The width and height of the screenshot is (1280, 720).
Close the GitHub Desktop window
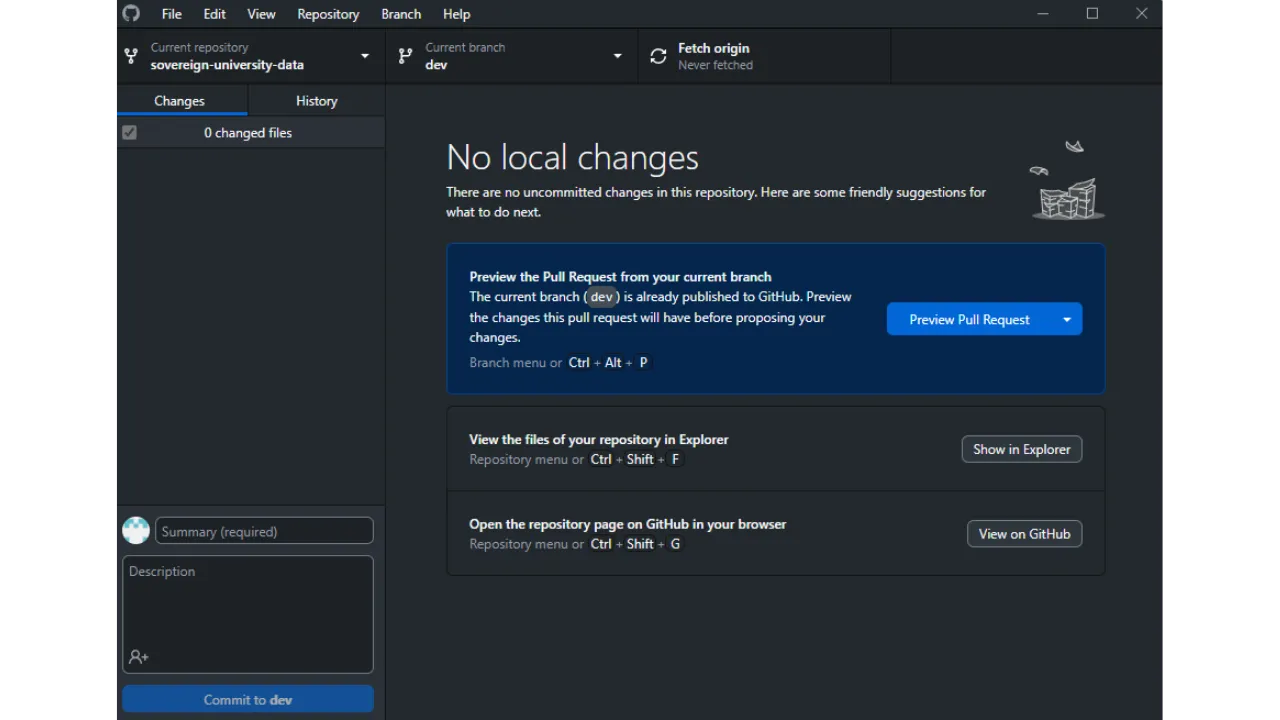[x=1141, y=14]
